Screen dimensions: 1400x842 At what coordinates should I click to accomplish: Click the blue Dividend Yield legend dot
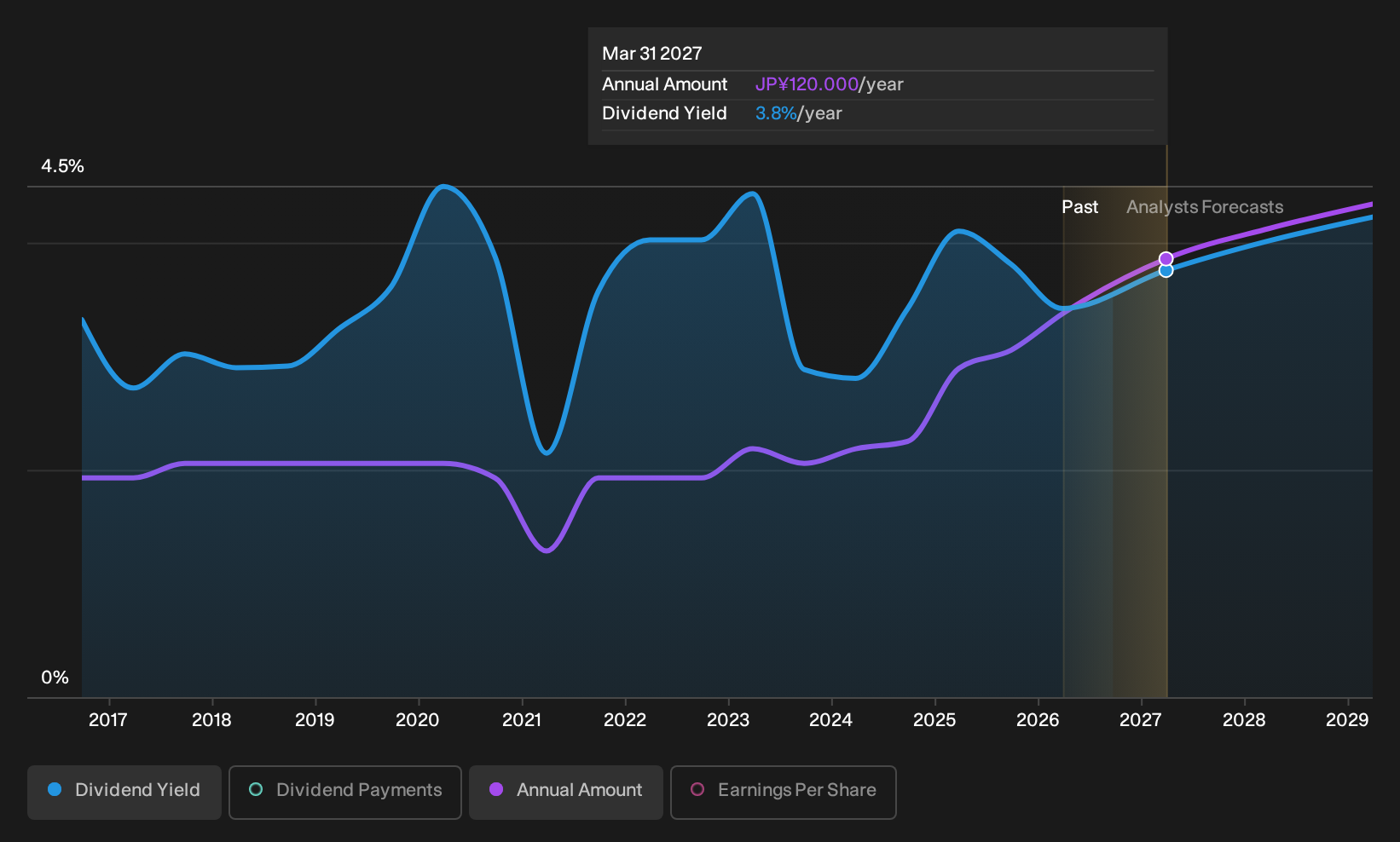pyautogui.click(x=55, y=790)
